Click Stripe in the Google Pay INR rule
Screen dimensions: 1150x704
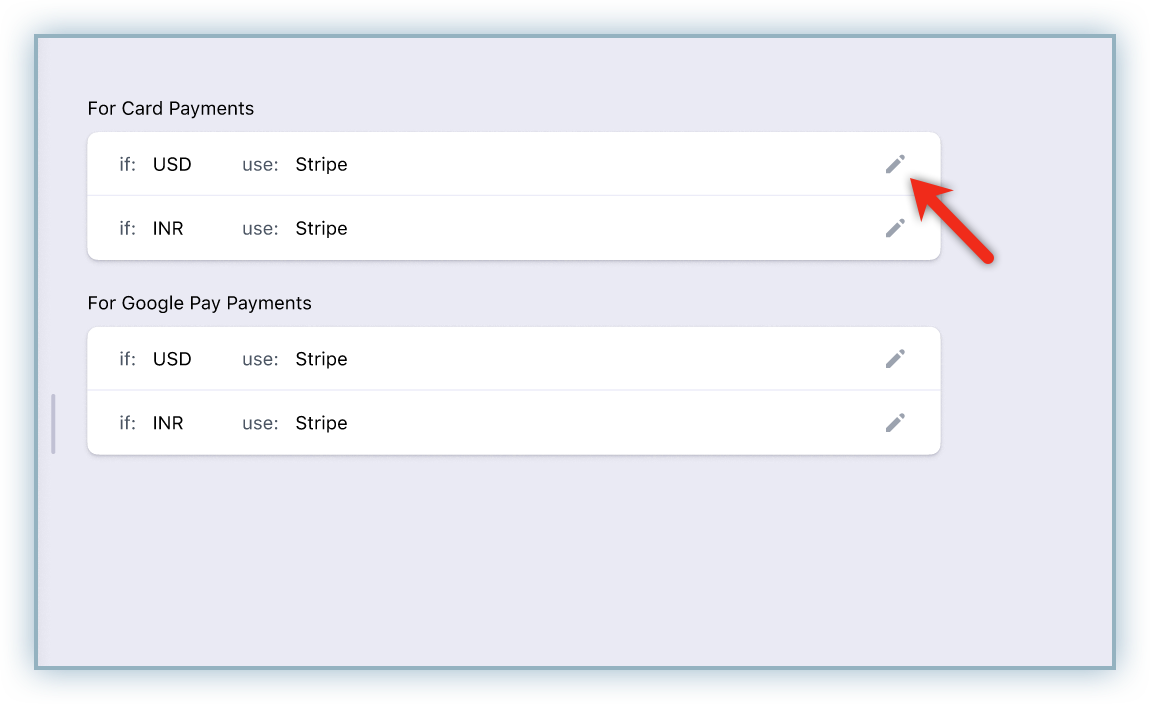(321, 423)
